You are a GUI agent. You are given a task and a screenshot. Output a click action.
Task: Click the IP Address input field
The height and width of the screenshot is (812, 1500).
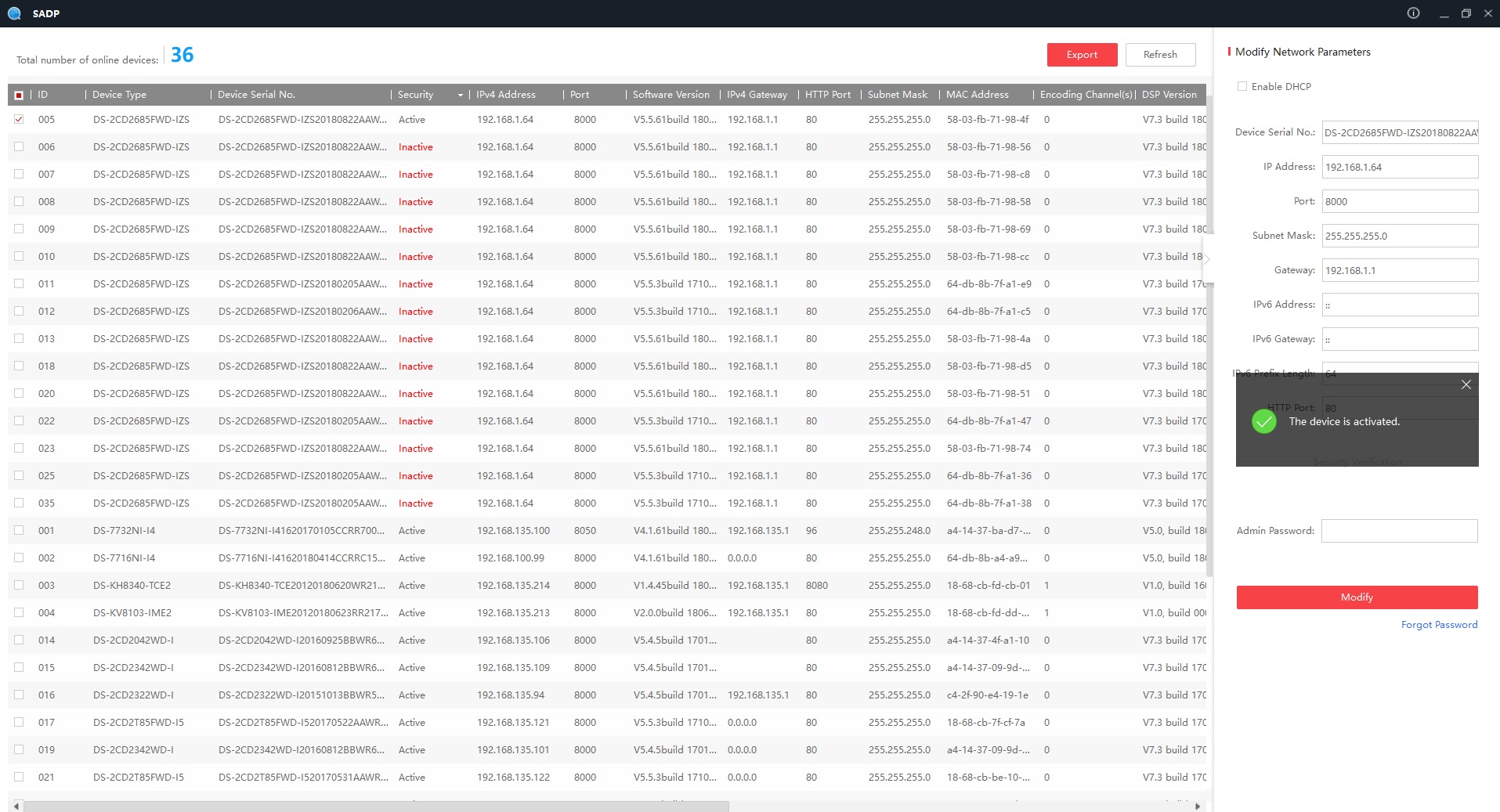[x=1400, y=167]
